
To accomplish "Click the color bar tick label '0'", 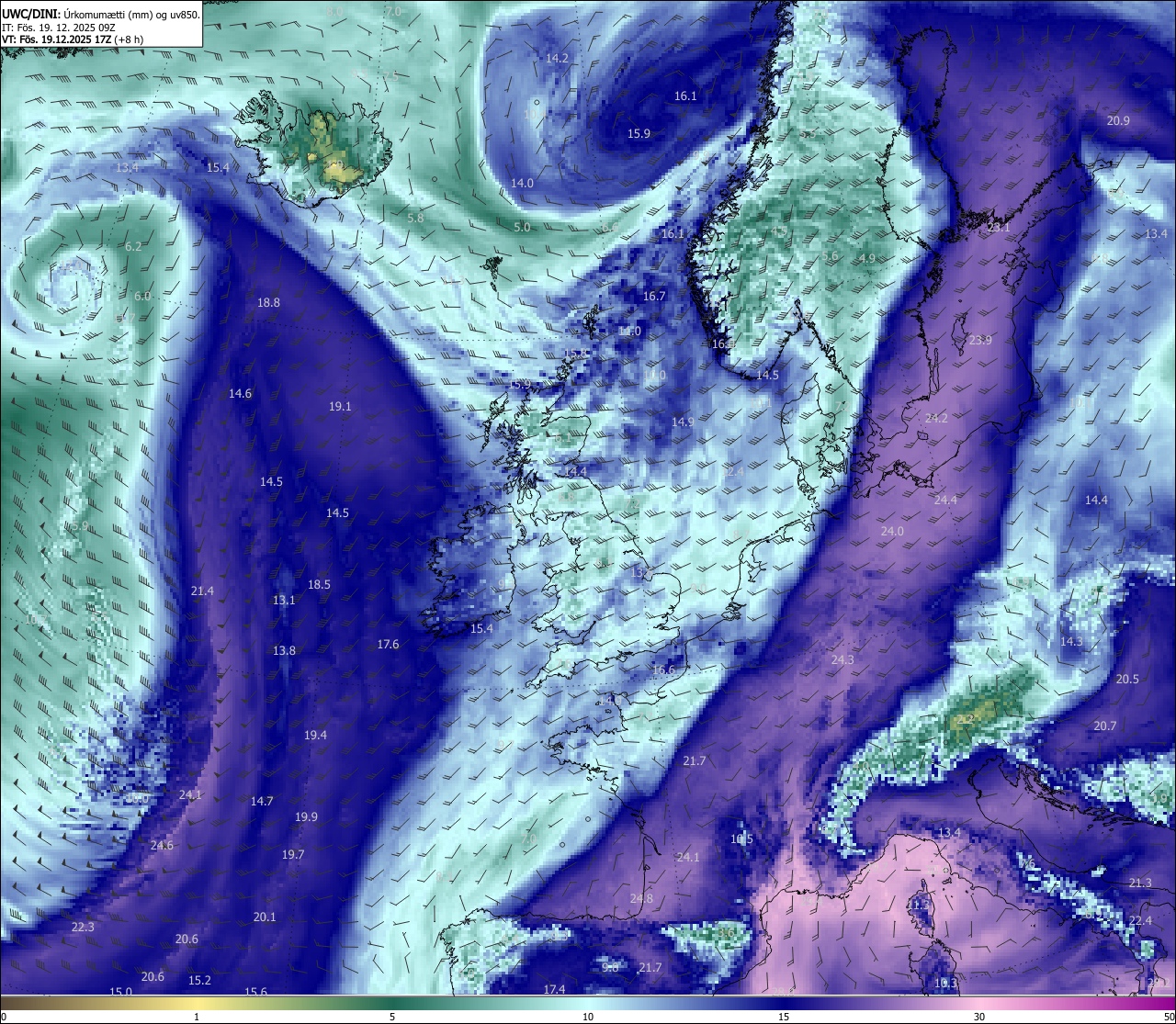I will click(x=4, y=1017).
